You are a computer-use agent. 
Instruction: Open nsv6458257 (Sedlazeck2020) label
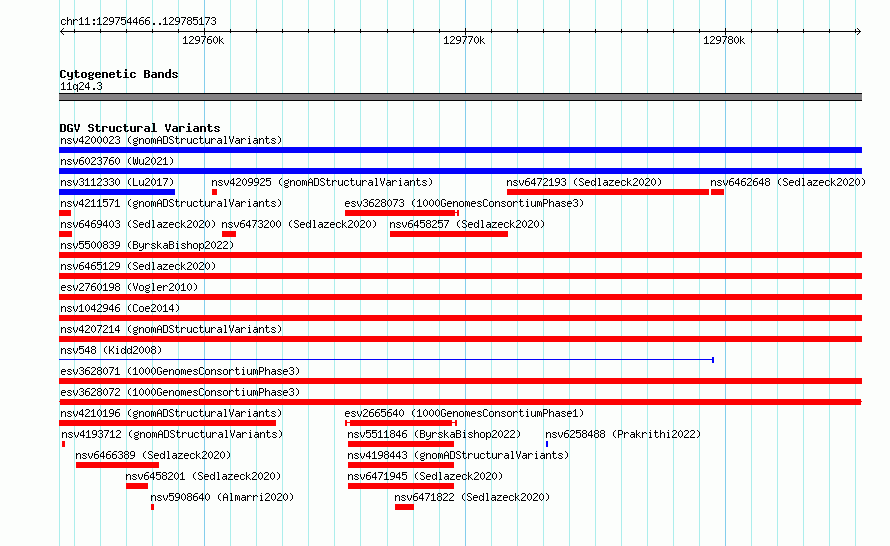pyautogui.click(x=467, y=224)
